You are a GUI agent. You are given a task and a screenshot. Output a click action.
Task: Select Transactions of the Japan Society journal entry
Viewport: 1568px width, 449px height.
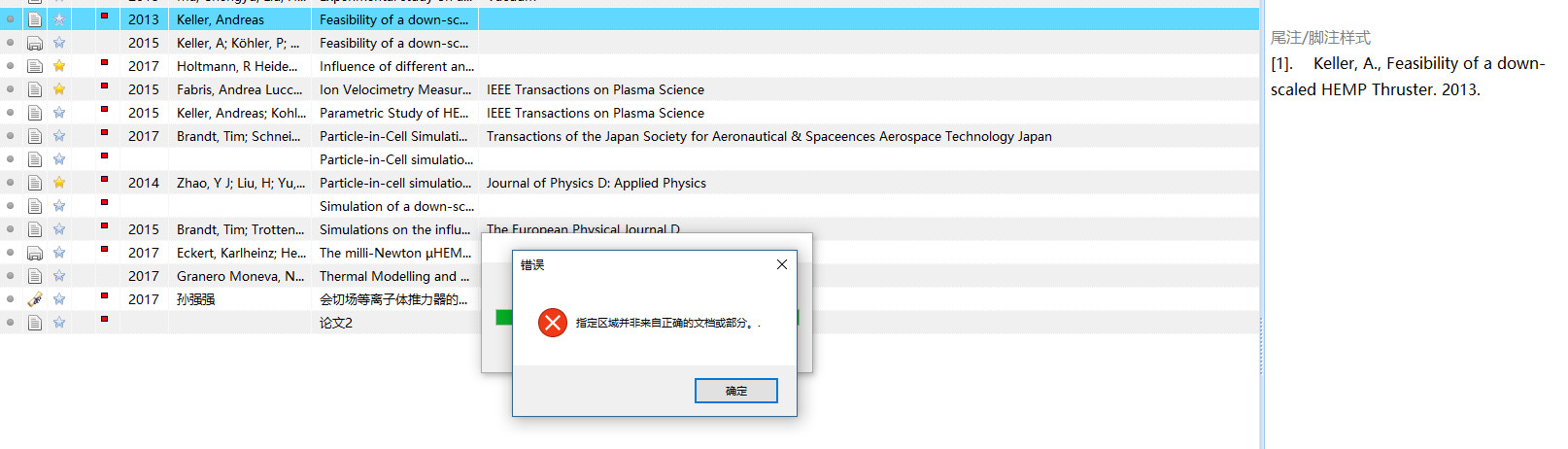tap(769, 136)
